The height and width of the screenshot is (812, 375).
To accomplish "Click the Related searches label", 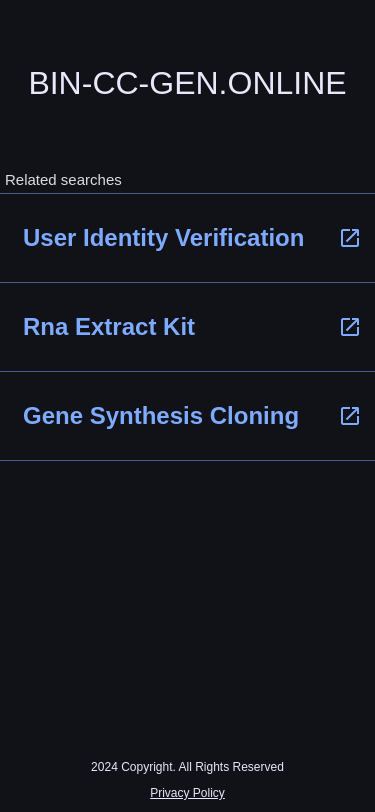I will [x=63, y=180].
